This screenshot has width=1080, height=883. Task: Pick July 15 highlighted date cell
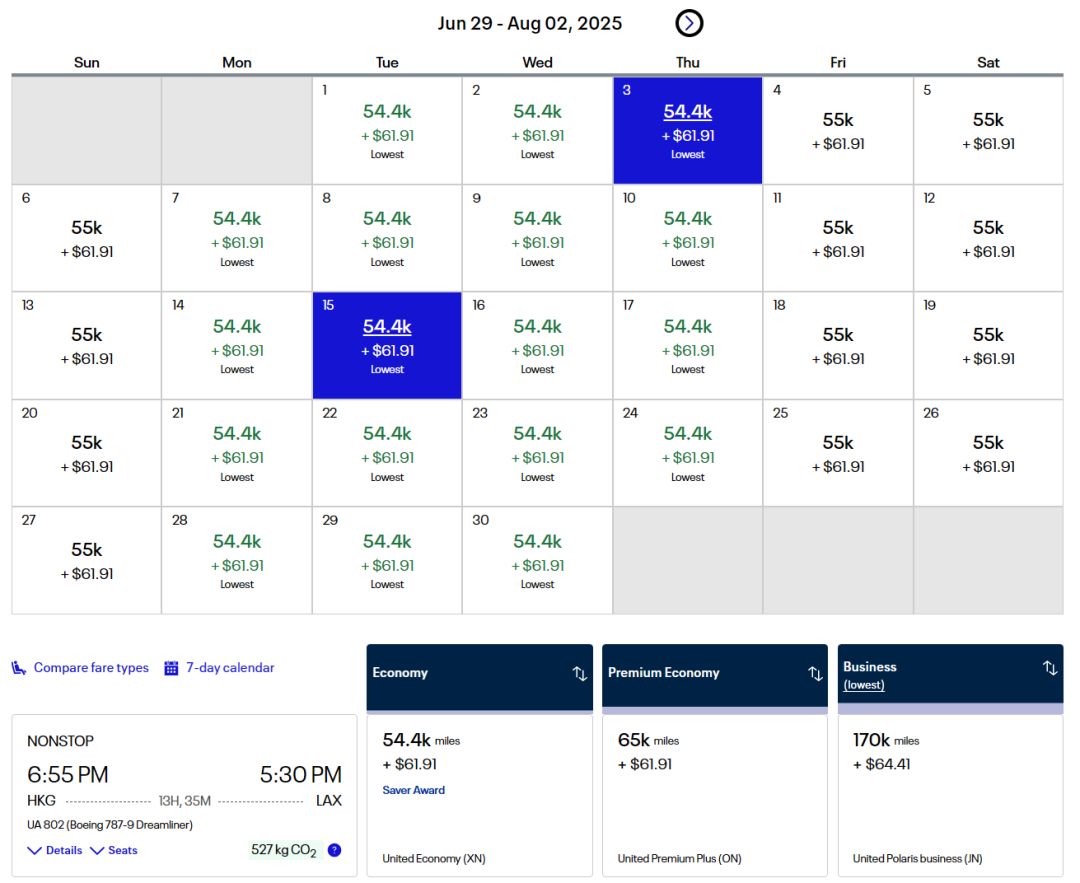coord(387,346)
